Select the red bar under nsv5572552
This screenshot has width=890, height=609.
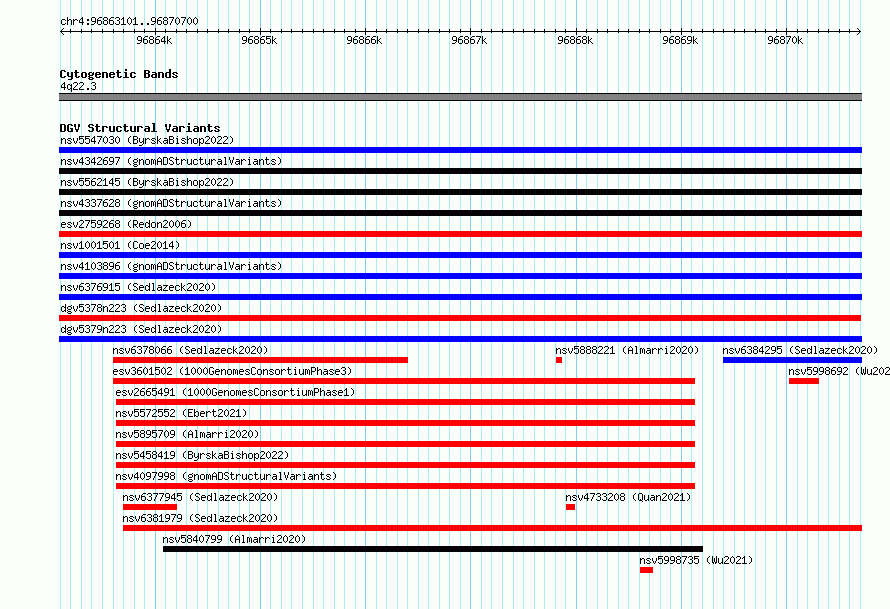(x=405, y=423)
